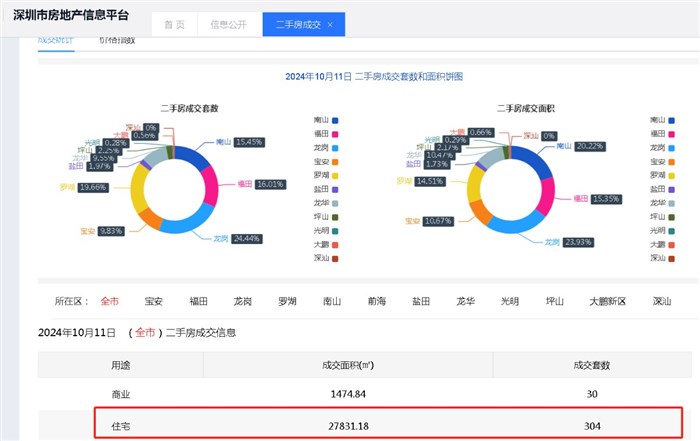Viewport: 700px width, 441px height.
Task: Close the 二手房成交 tab with the x icon
Action: point(331,24)
